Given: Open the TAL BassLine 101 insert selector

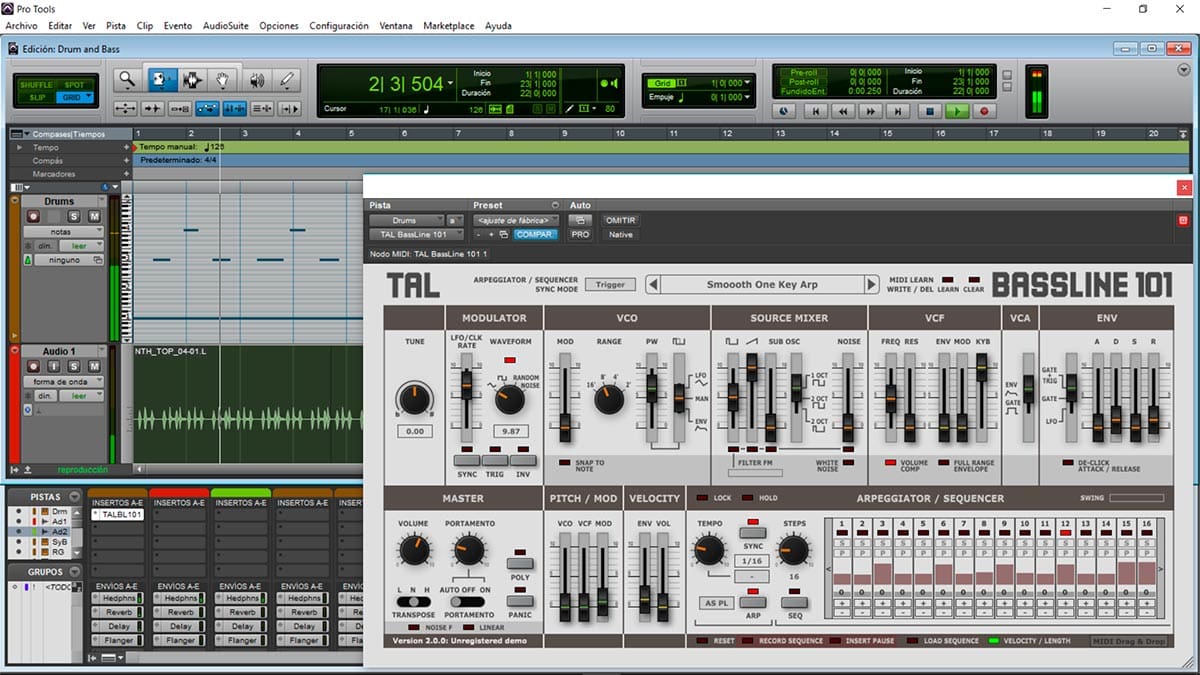Looking at the screenshot, I should point(416,234).
